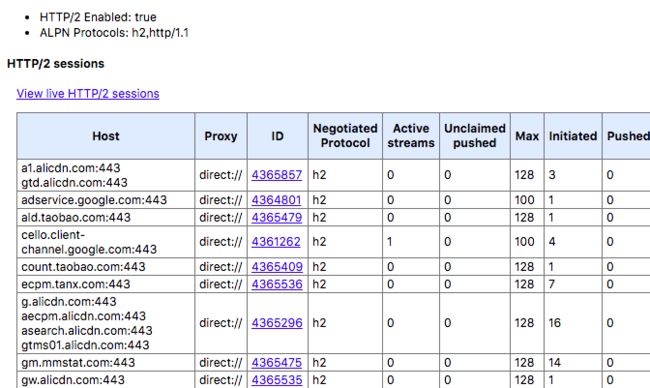
Task: Click the Unclaimed pushed column header
Action: (475, 136)
